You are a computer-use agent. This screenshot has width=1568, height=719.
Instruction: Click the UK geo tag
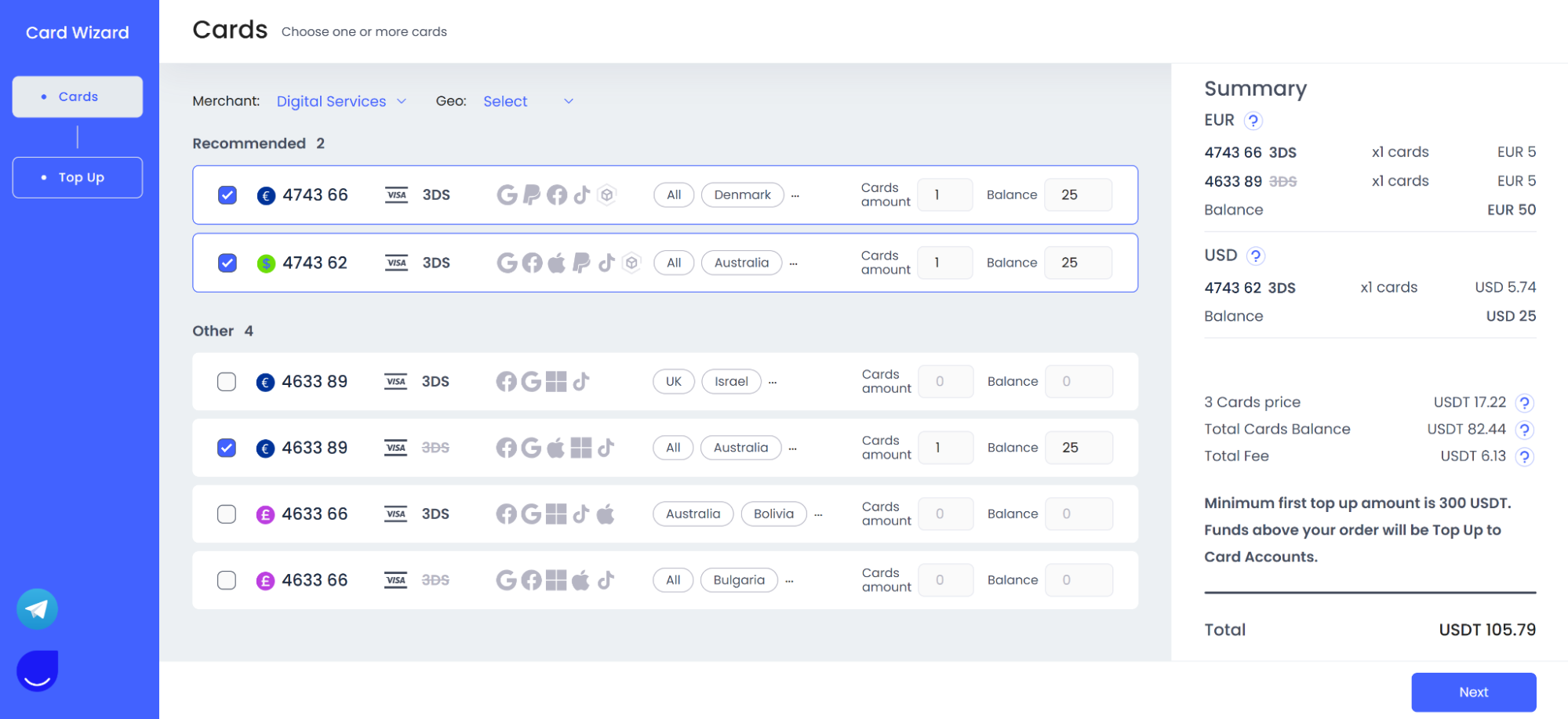[x=674, y=382]
